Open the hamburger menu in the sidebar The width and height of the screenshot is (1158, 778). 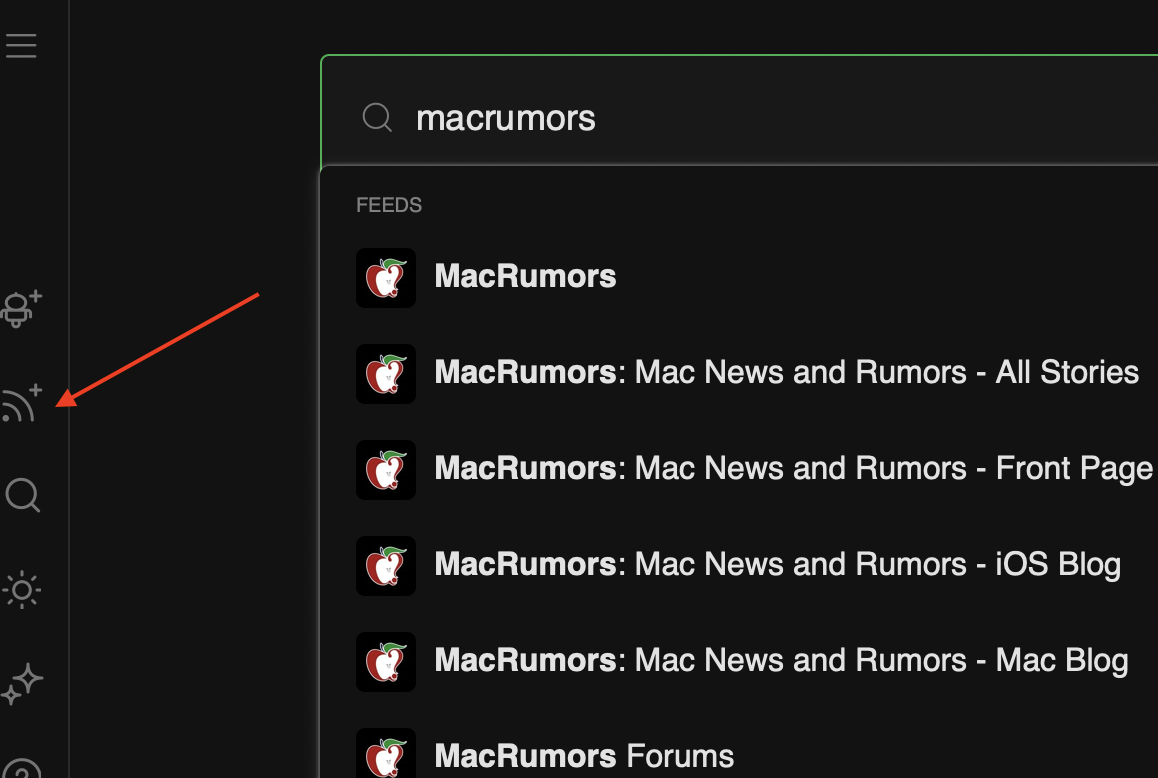pos(21,46)
